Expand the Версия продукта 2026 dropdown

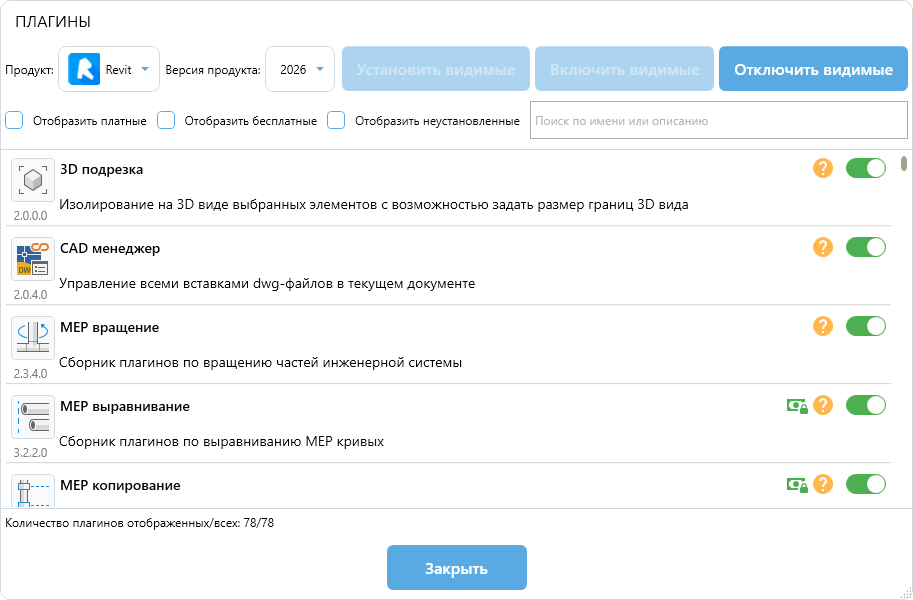(x=300, y=69)
